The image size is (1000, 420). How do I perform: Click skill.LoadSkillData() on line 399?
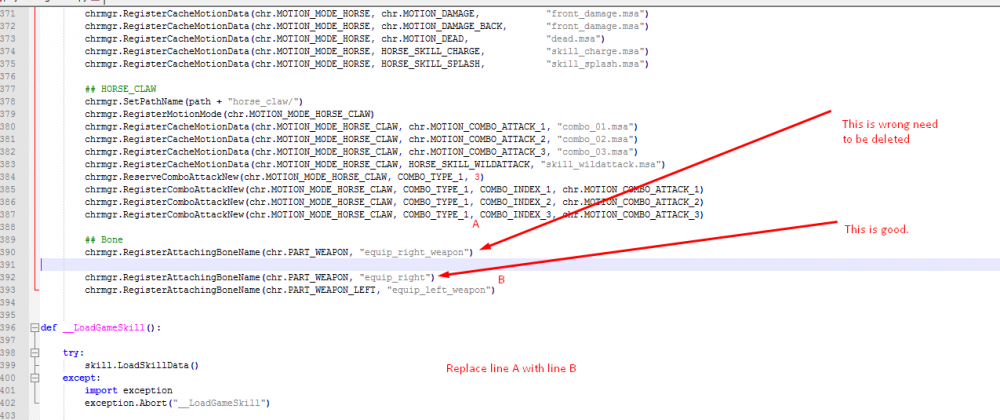(142, 366)
